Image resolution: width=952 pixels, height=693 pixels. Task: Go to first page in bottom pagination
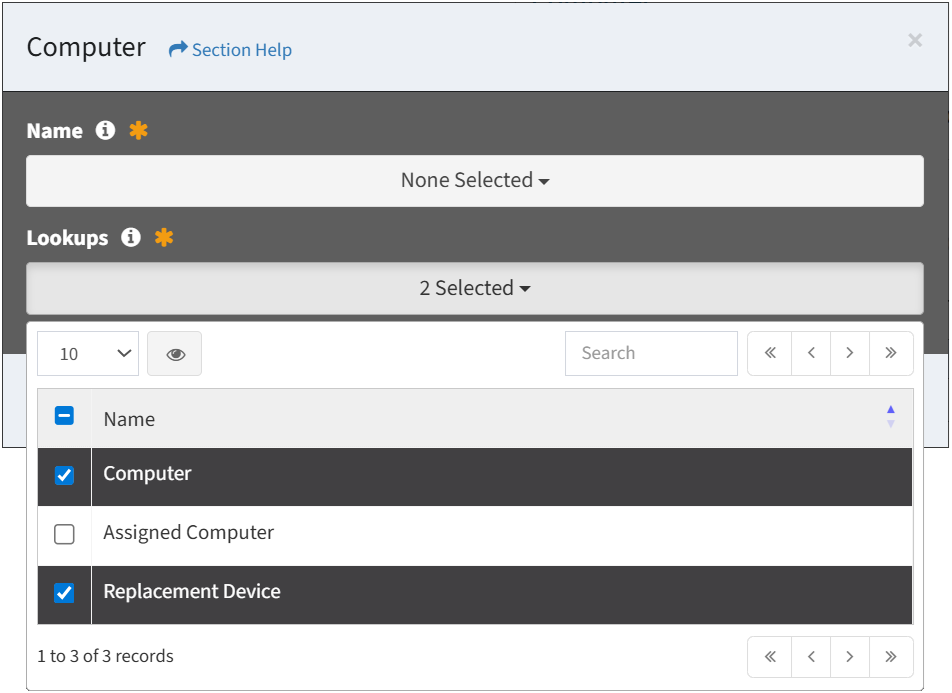(x=770, y=657)
